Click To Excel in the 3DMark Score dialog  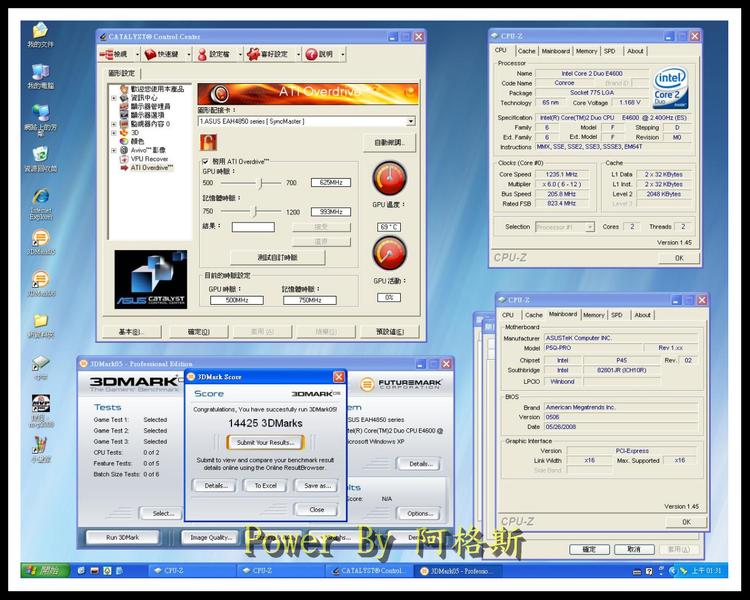(265, 486)
